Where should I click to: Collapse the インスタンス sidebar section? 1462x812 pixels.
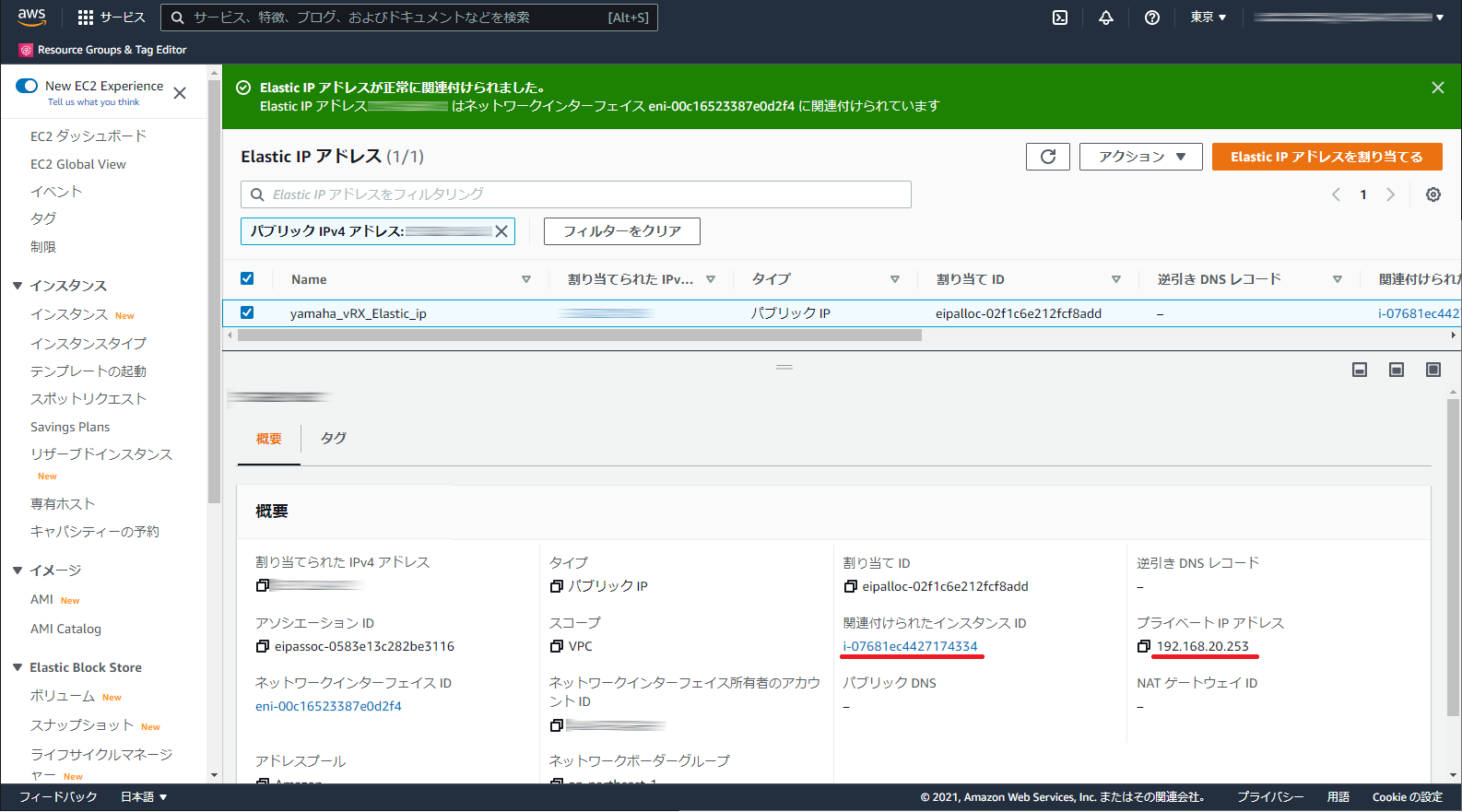coord(18,286)
